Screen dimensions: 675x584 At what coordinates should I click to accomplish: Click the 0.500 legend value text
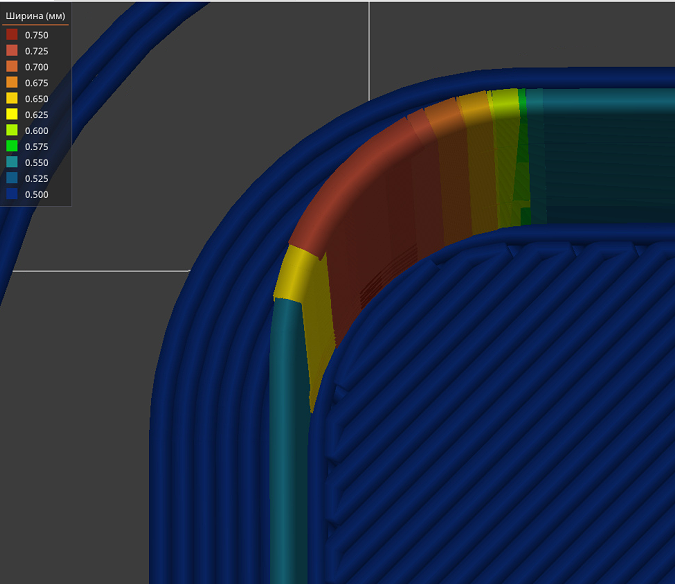[37, 195]
